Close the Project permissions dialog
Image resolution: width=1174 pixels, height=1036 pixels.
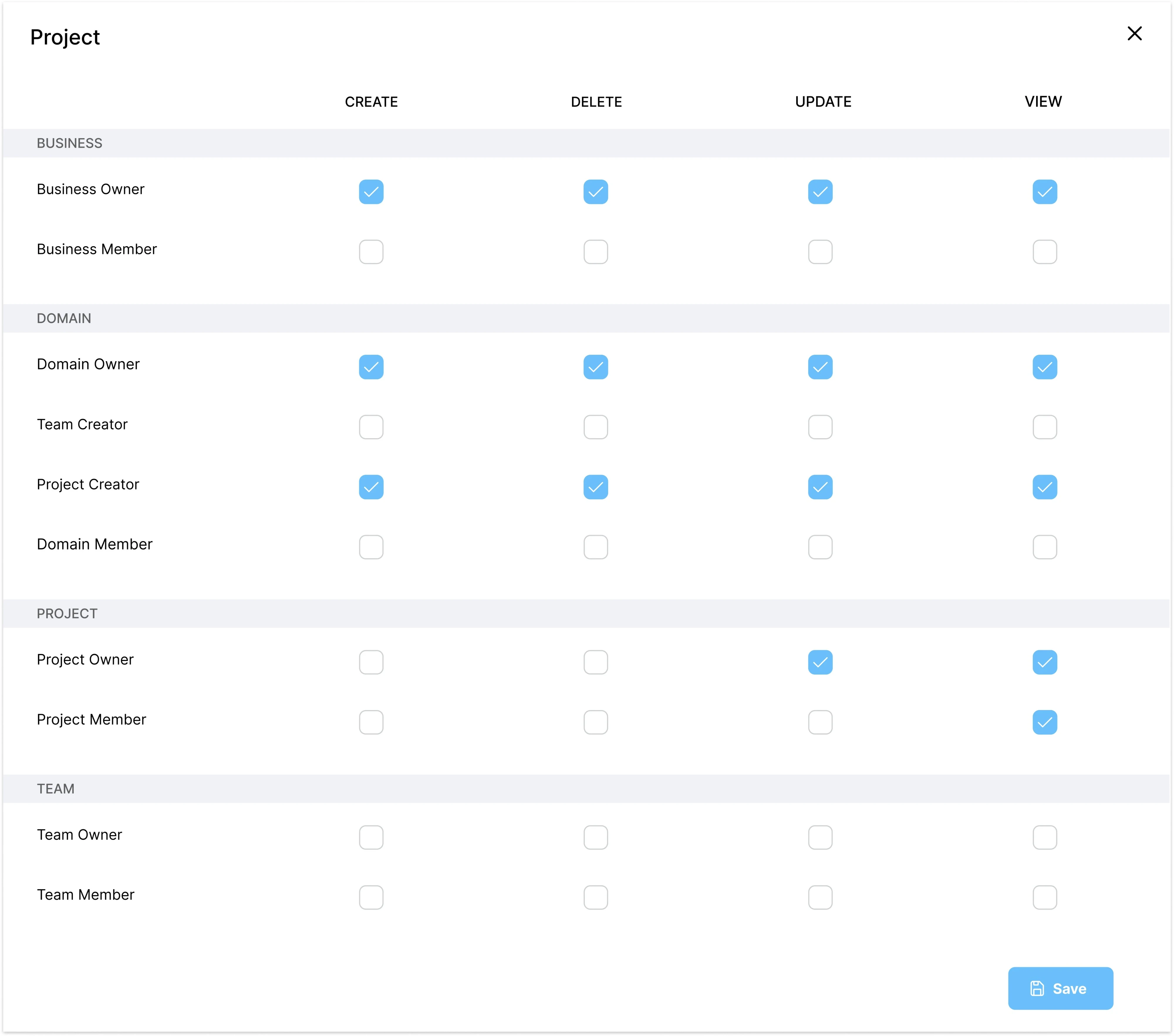click(1134, 34)
